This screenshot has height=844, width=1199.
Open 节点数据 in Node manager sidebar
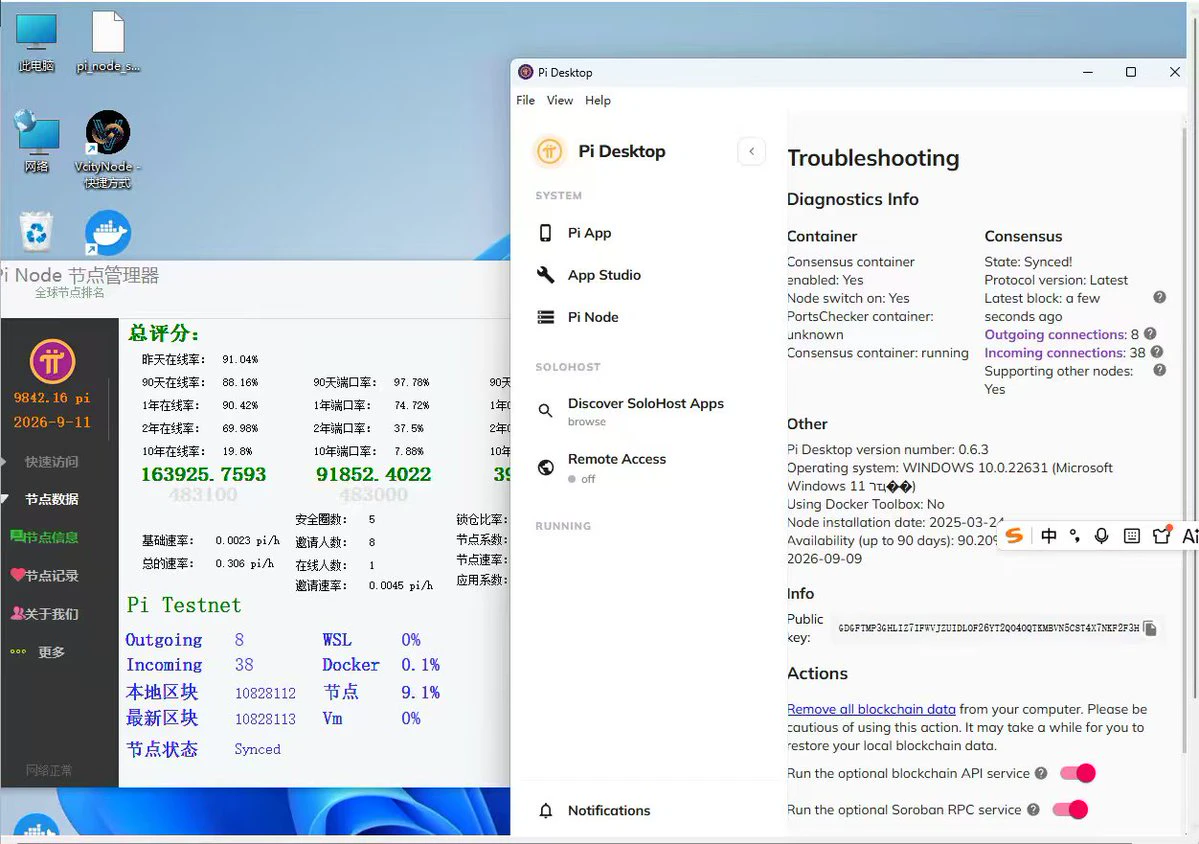[x=51, y=499]
